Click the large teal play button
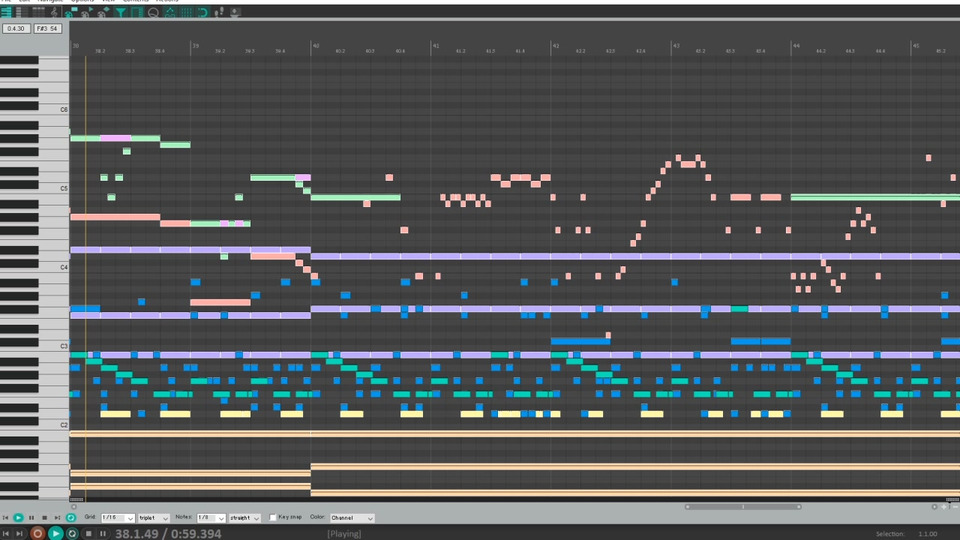Image resolution: width=960 pixels, height=540 pixels. [x=56, y=534]
